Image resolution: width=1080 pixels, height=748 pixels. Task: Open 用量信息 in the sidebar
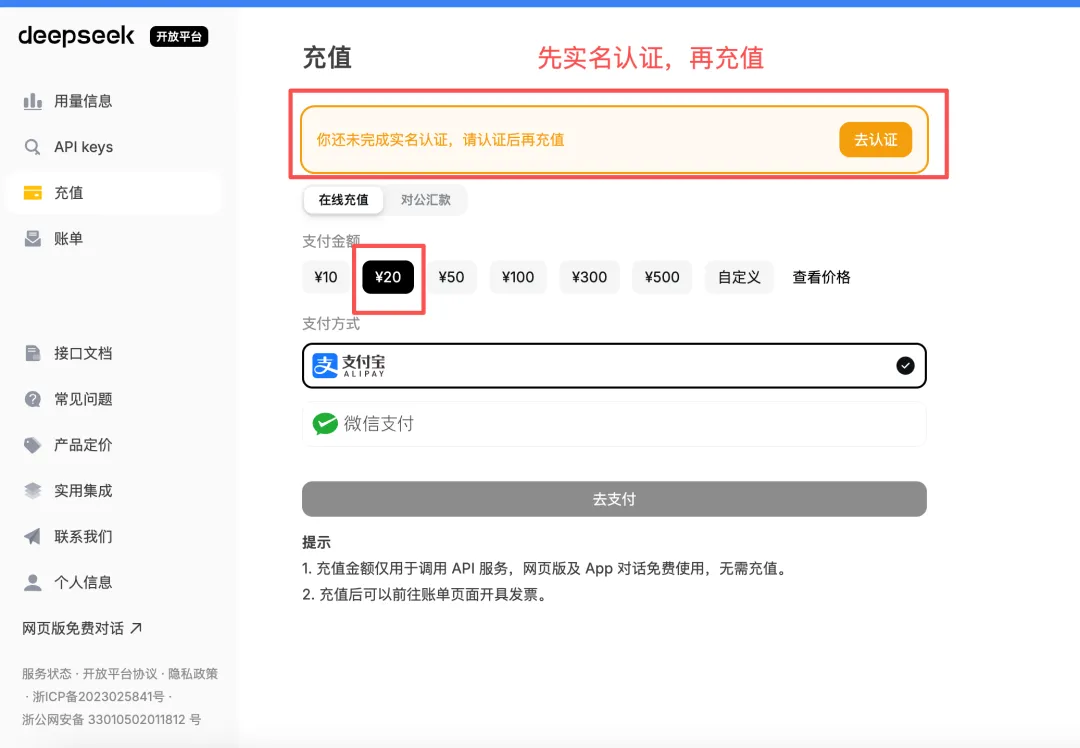[113, 101]
